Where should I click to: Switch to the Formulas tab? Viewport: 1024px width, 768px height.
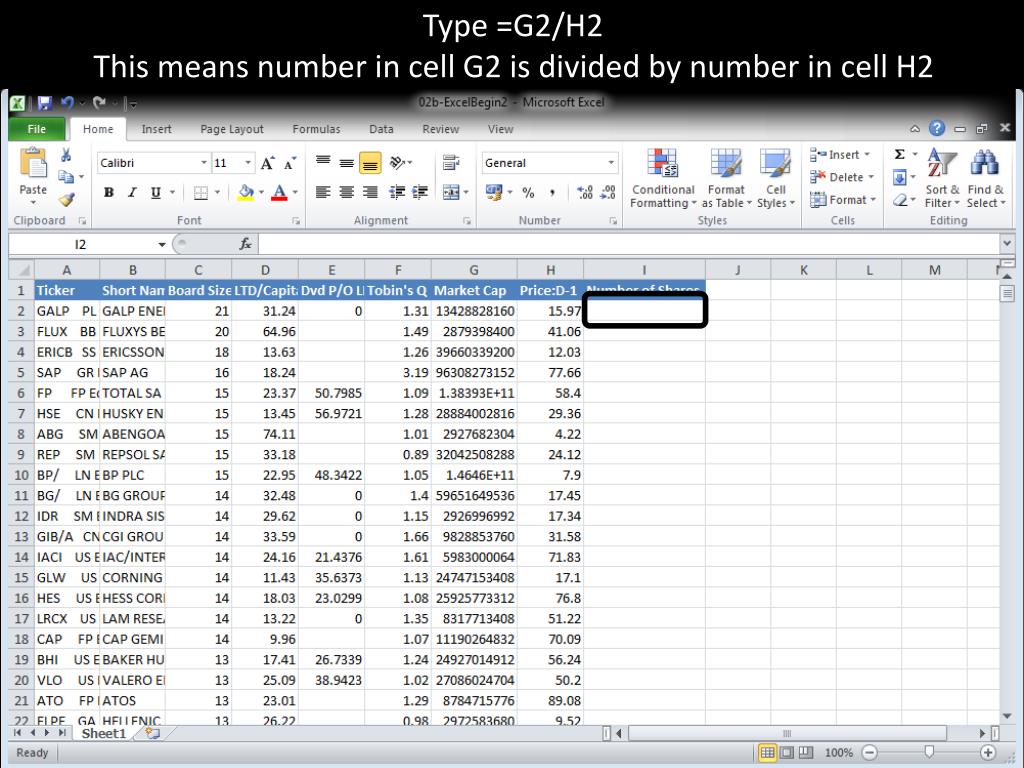coord(317,129)
